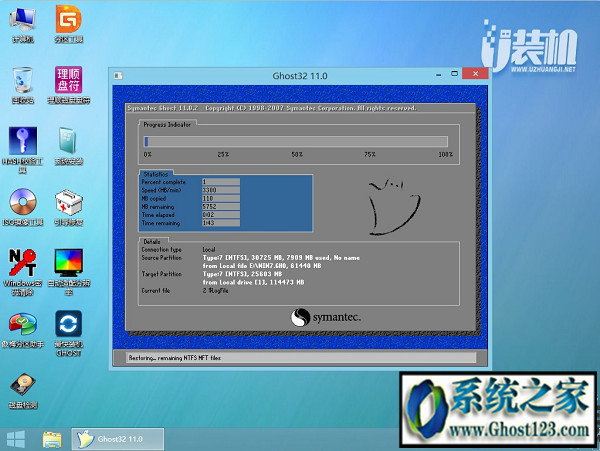Viewport: 600px width, 451px height.
Task: Maximize the Ghost32 11.0 window
Action: pos(454,73)
